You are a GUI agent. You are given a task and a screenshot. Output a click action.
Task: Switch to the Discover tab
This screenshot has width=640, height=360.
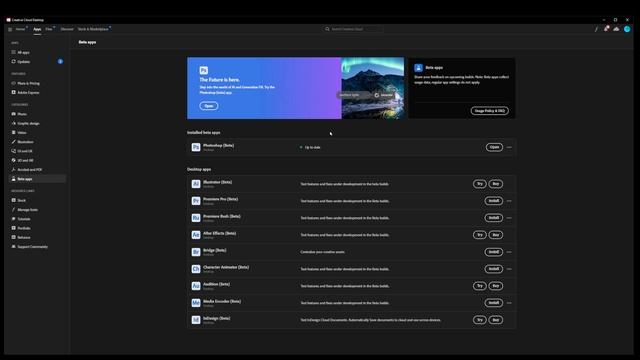click(67, 29)
